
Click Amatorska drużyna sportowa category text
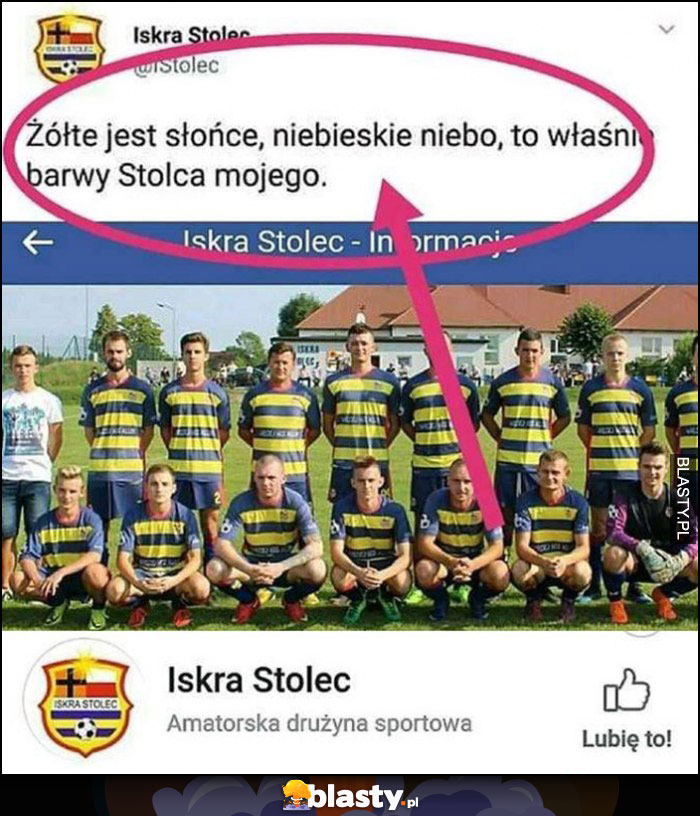319,723
